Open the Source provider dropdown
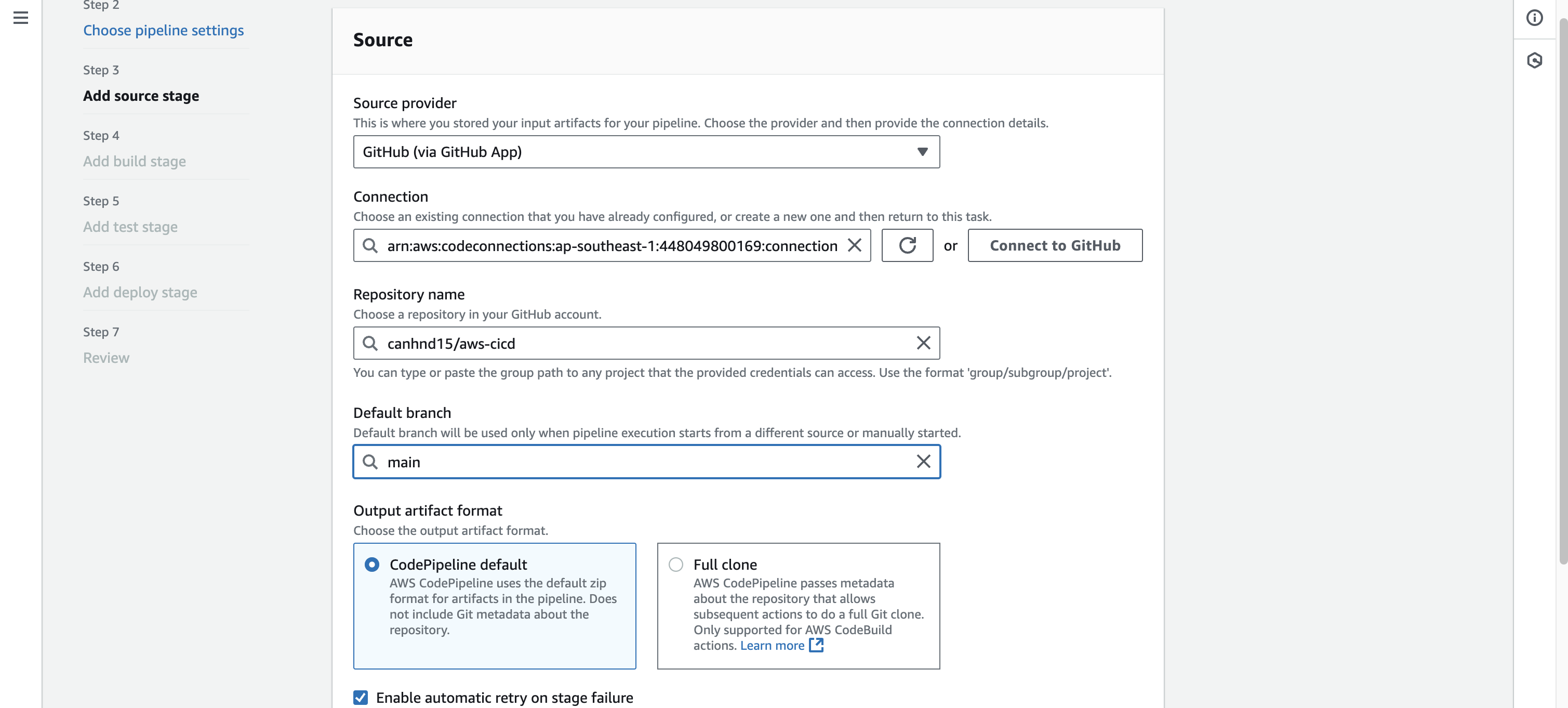 pos(646,152)
